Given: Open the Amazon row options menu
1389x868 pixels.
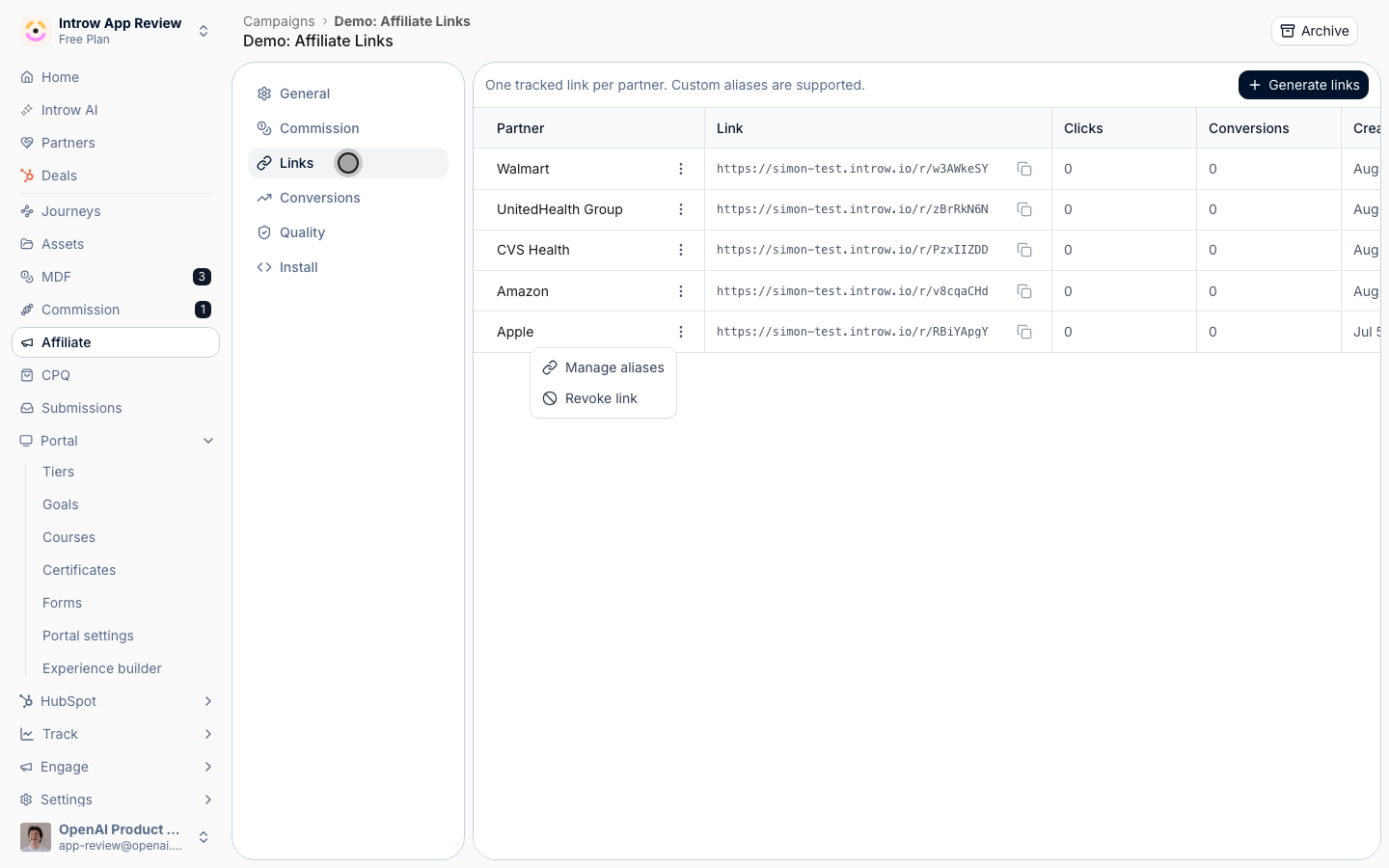Looking at the screenshot, I should point(681,291).
